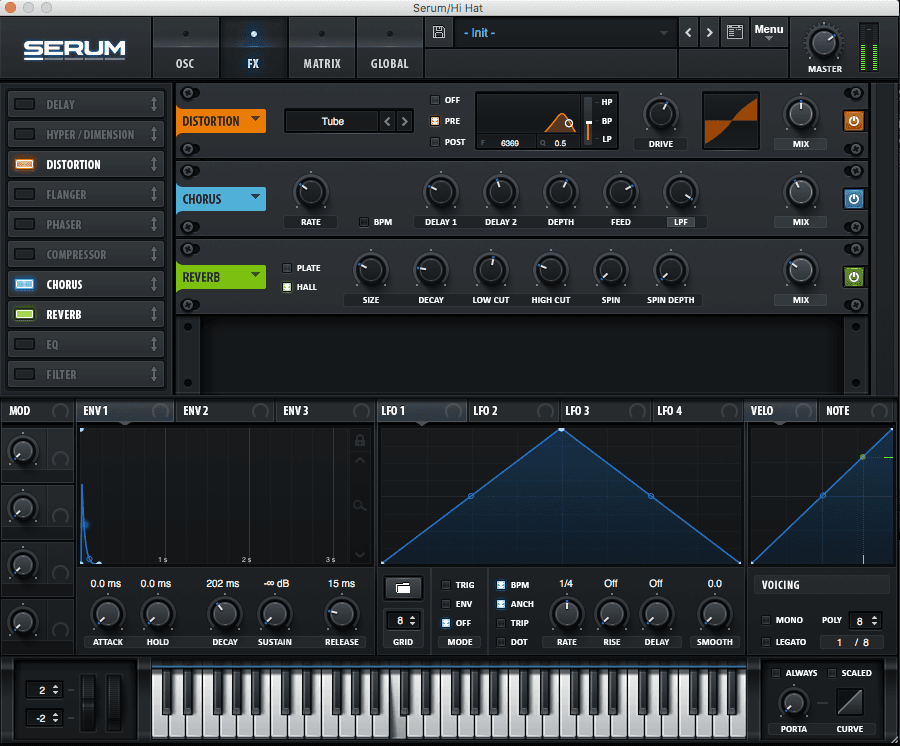Click the ENV 1 modulation source drag icon

161,411
